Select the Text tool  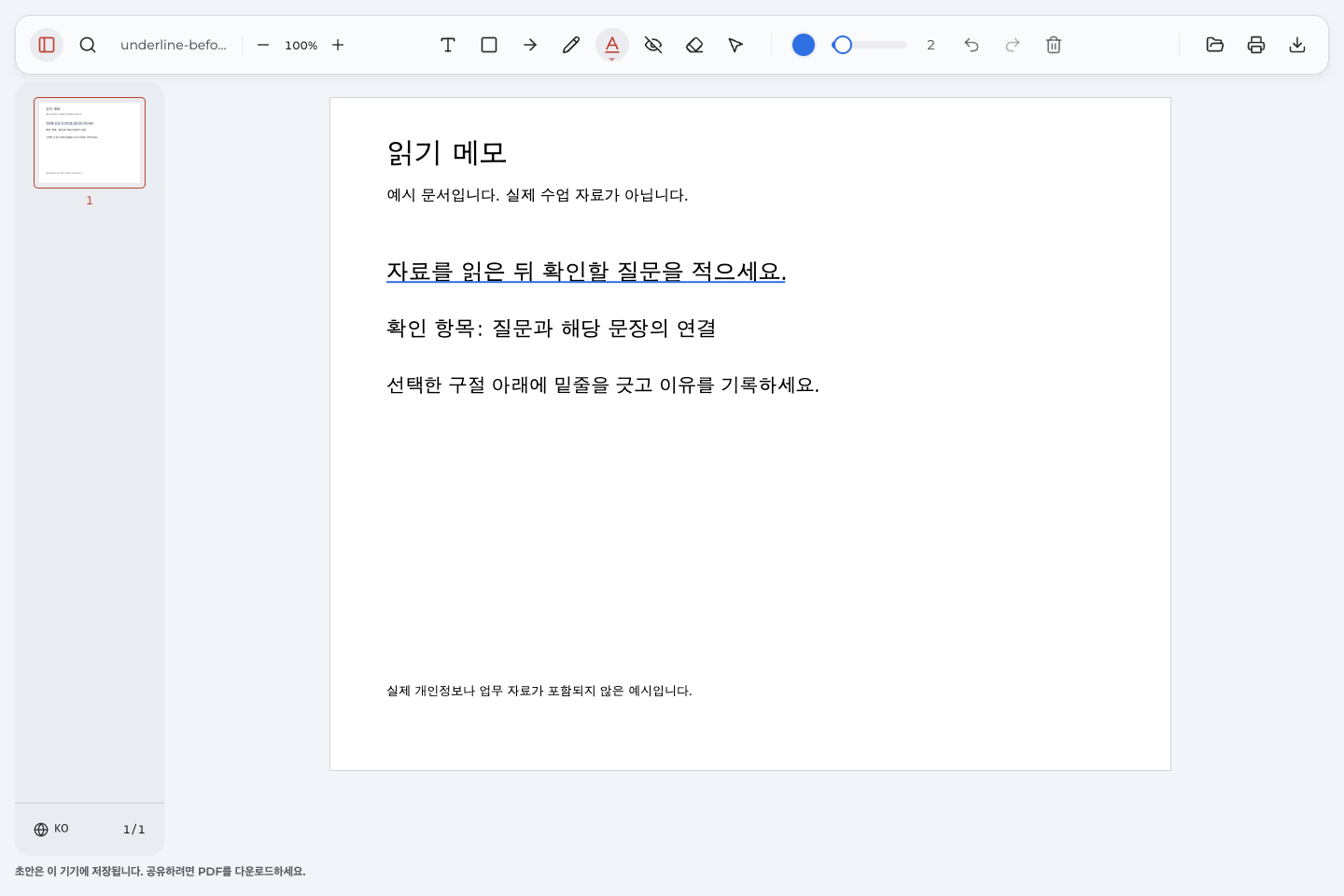(x=448, y=45)
